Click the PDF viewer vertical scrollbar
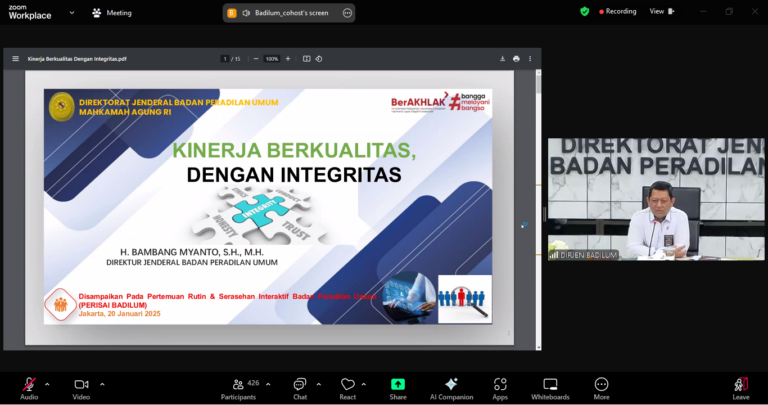The height and width of the screenshot is (405, 768). (x=538, y=200)
